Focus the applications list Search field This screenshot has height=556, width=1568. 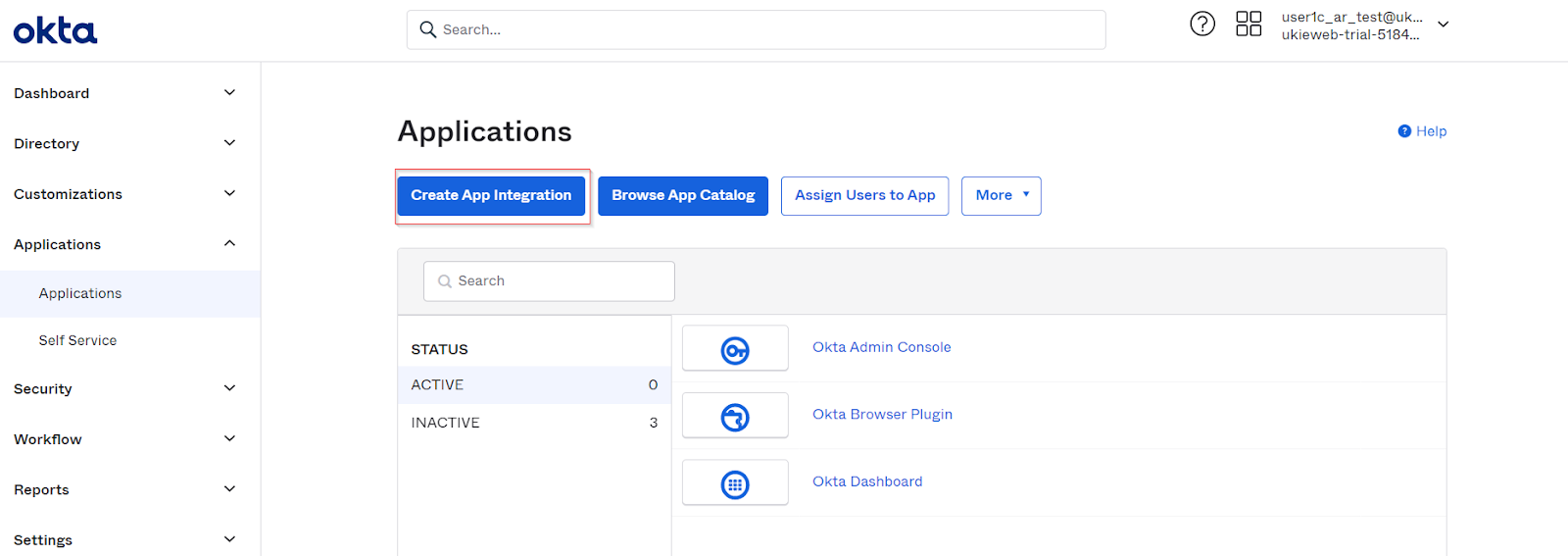(549, 281)
